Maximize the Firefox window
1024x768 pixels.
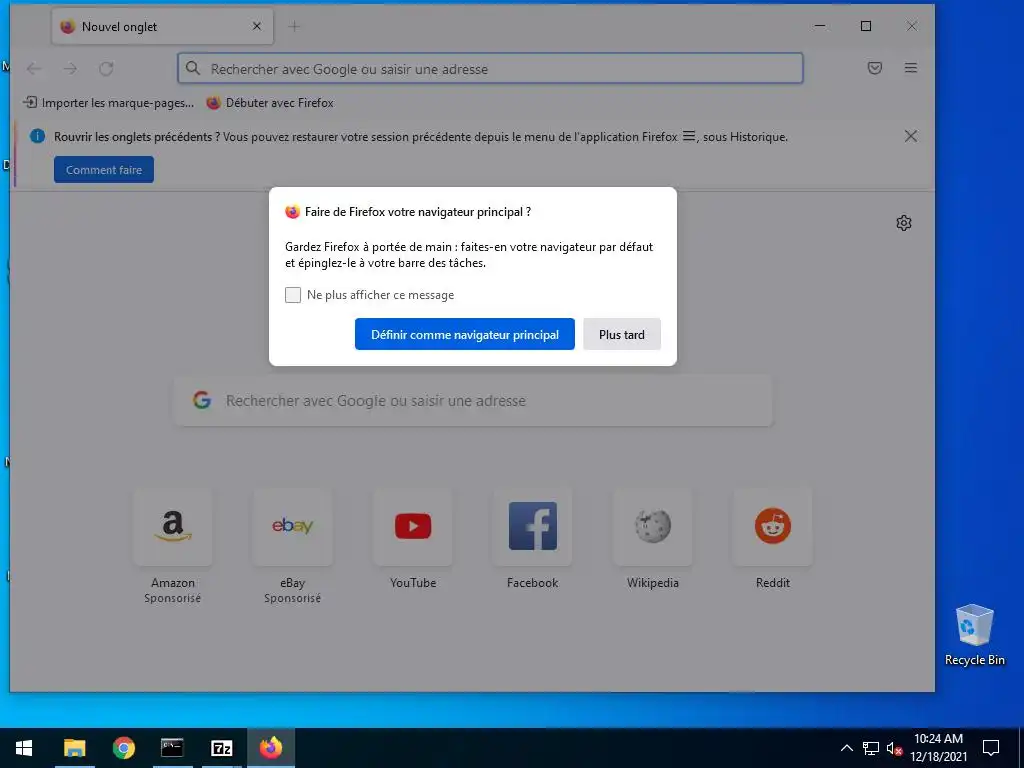tap(866, 26)
